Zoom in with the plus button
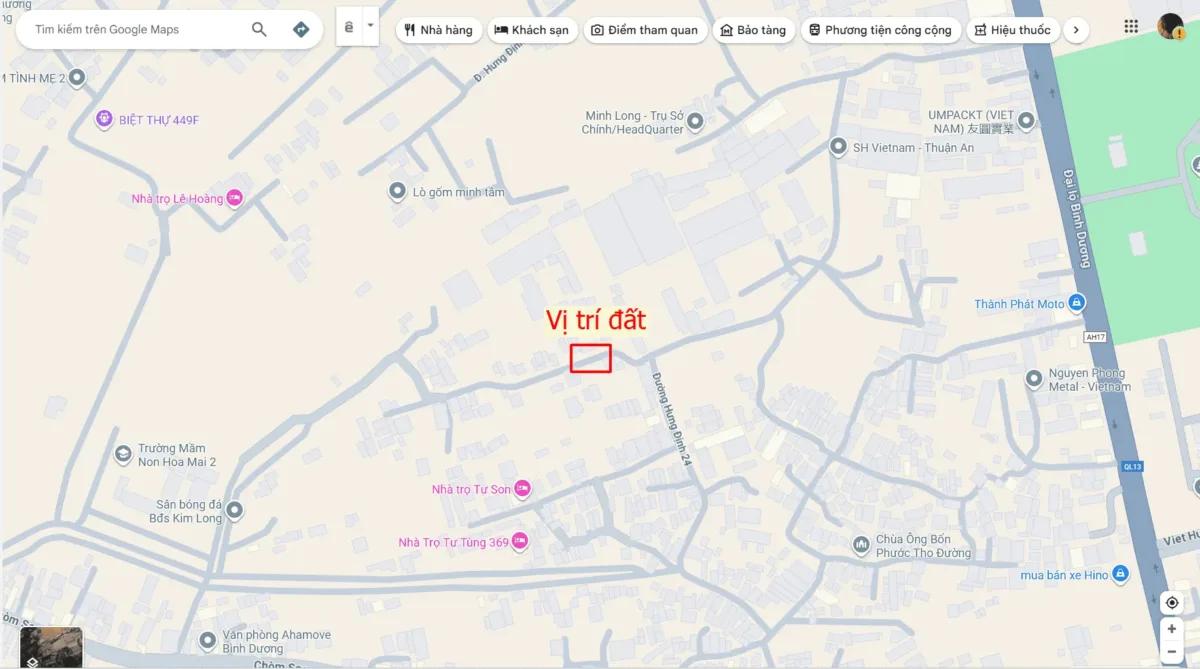Screen dimensions: 1200x669 pos(1171,629)
